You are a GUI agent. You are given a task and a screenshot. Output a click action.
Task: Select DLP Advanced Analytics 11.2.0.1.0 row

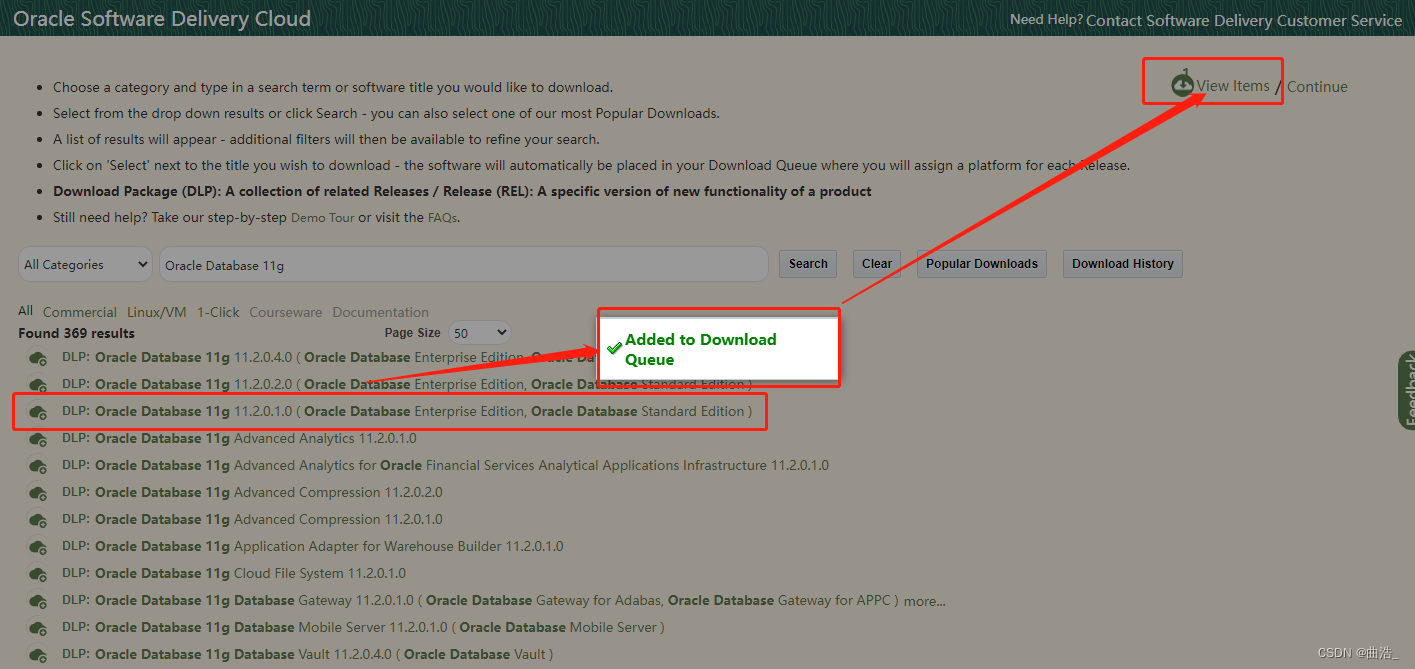point(239,438)
